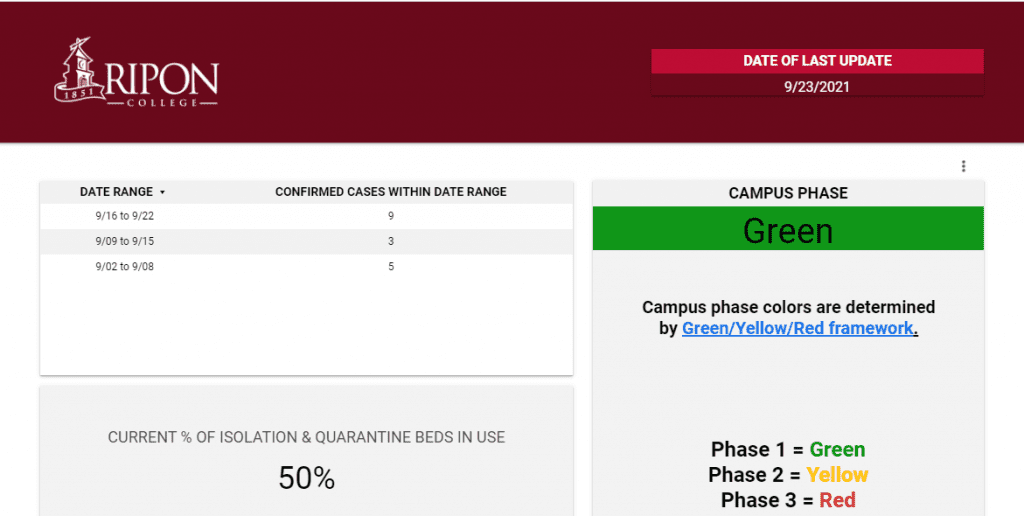Click the confirmed cases value 5

tap(391, 266)
